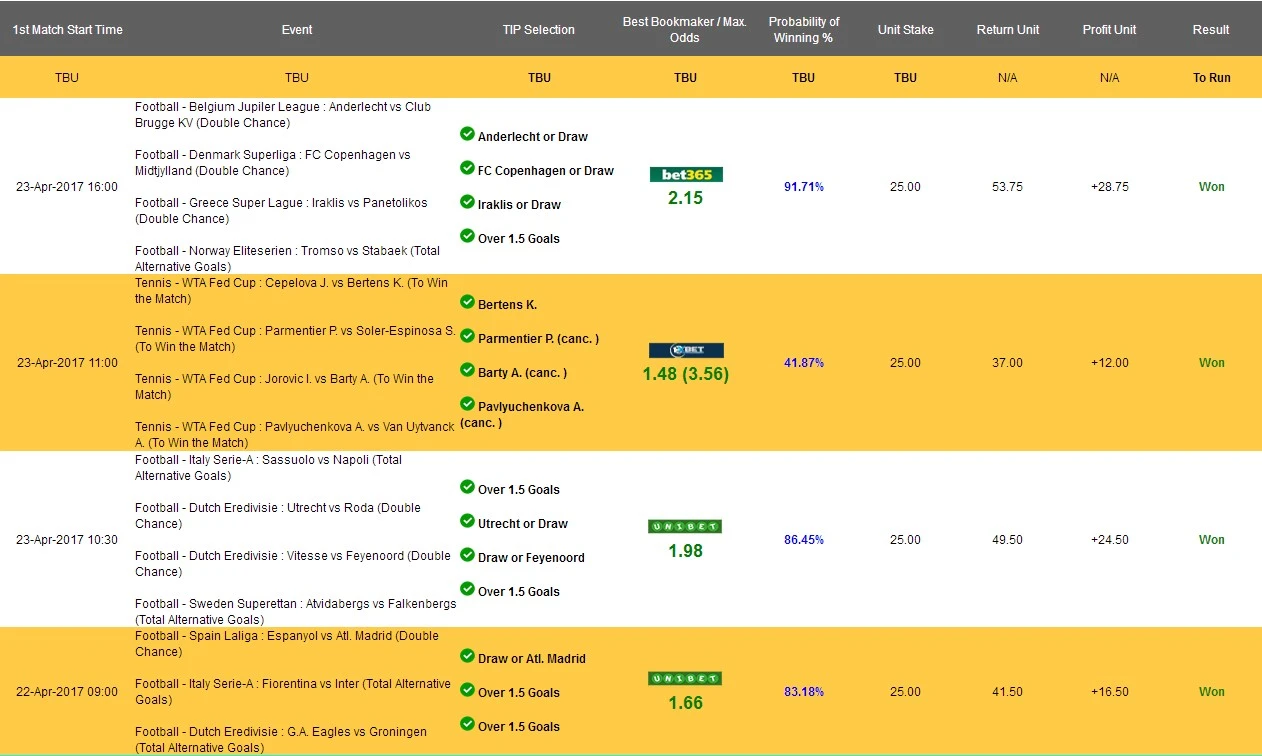
Task: Click check icon beside Iraklis or Draw
Action: click(x=467, y=202)
